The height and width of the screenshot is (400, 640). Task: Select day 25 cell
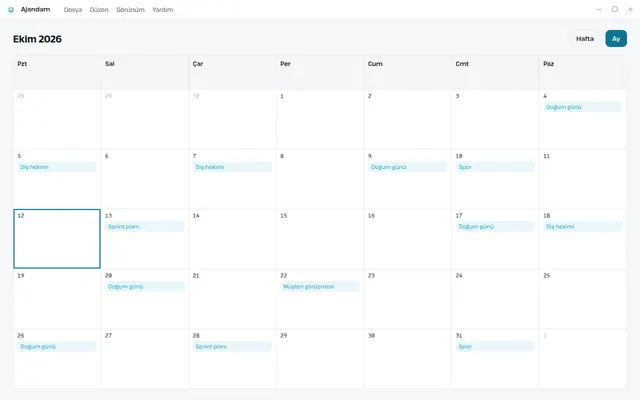(582, 299)
